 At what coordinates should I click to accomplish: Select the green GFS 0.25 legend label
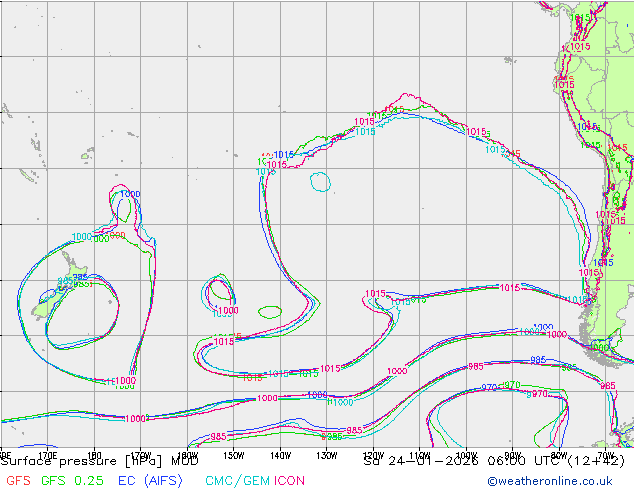72,480
